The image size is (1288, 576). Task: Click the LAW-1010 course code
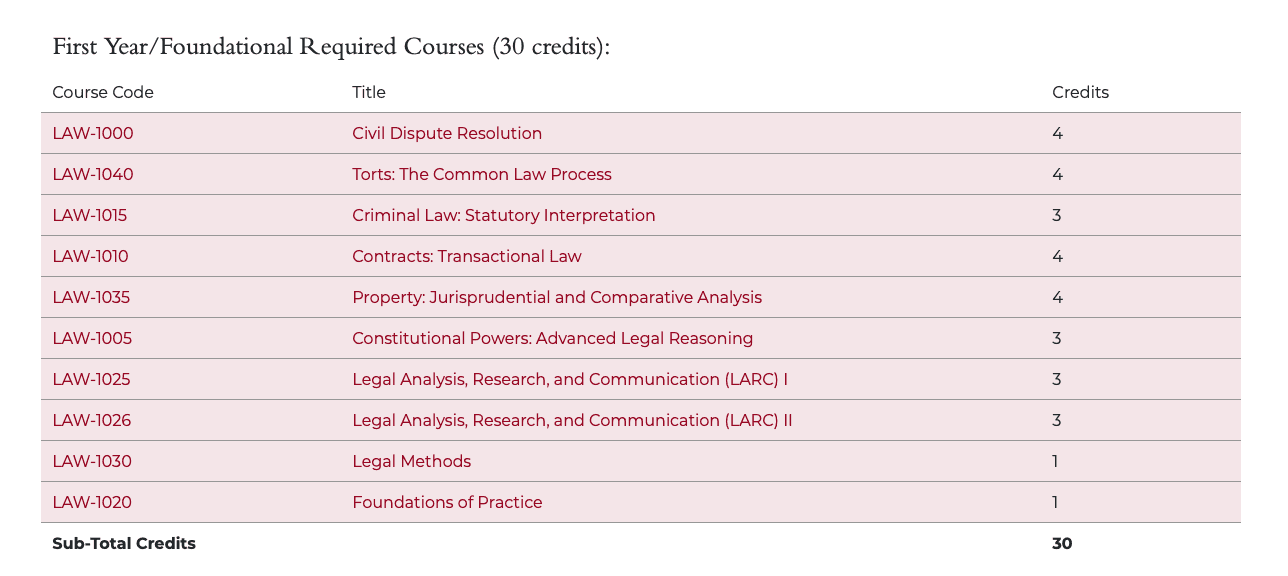pyautogui.click(x=90, y=257)
